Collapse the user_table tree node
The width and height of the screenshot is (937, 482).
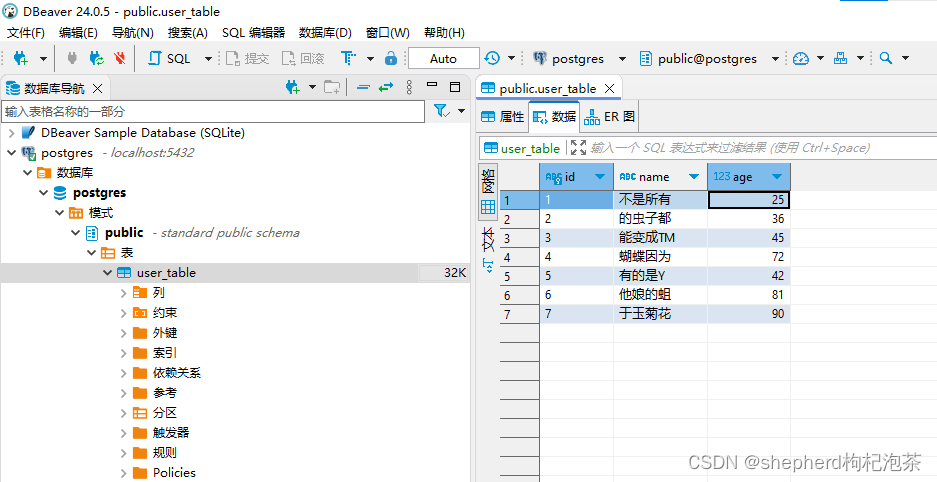[108, 272]
